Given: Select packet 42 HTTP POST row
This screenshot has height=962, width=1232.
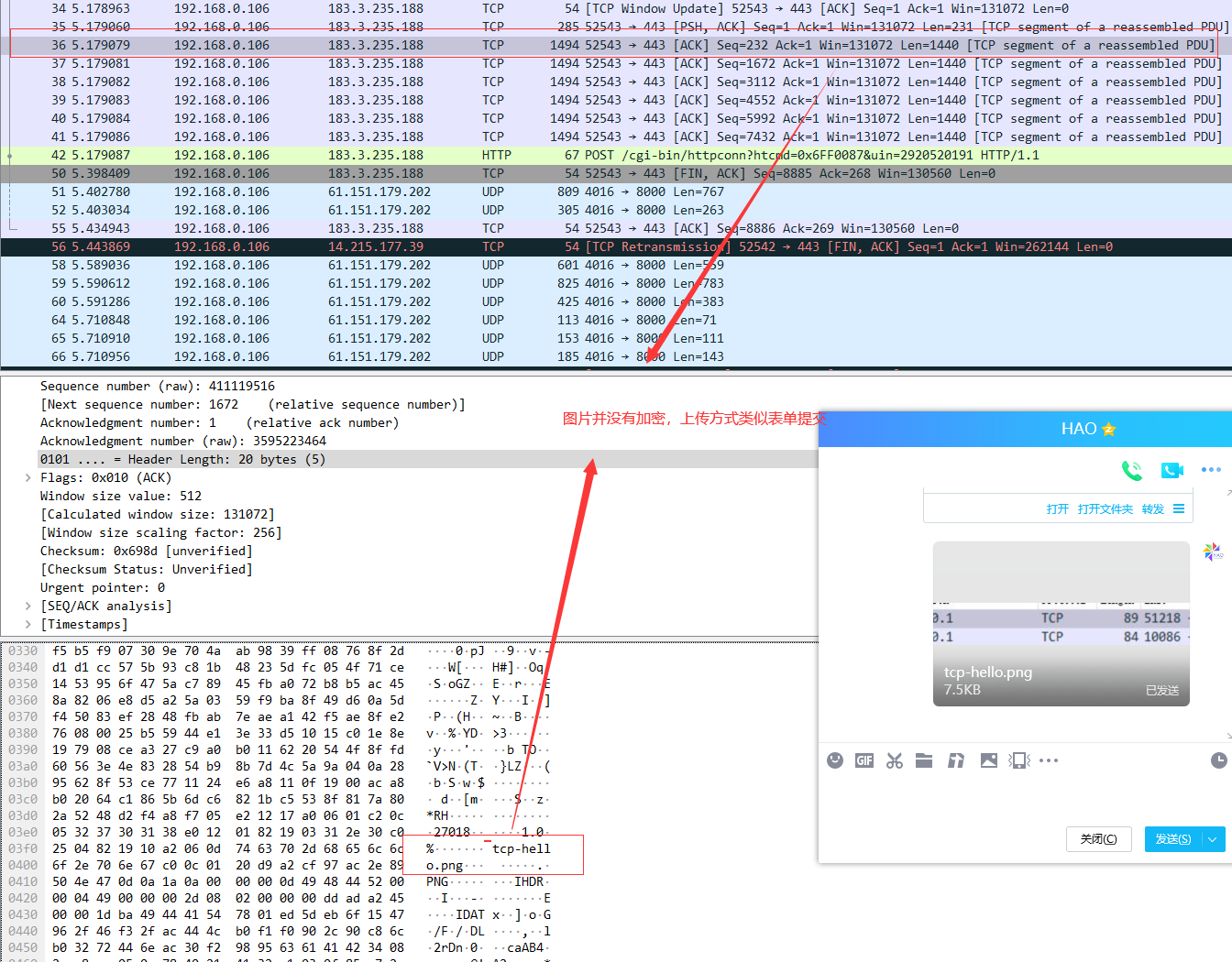Looking at the screenshot, I should click(616, 155).
